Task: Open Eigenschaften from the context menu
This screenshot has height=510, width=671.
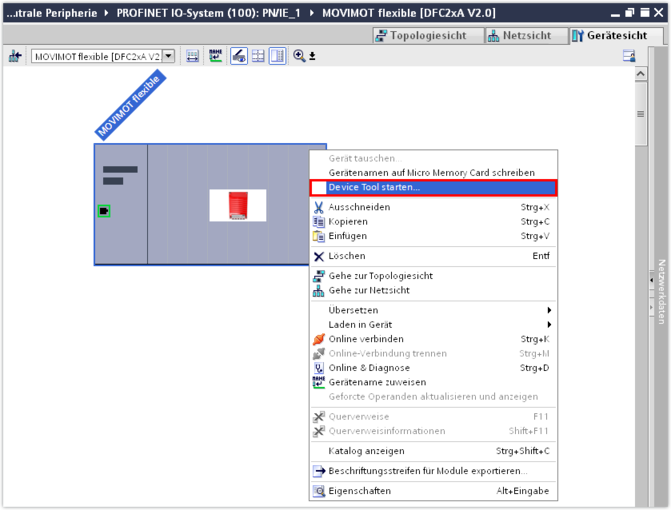Action: (360, 491)
